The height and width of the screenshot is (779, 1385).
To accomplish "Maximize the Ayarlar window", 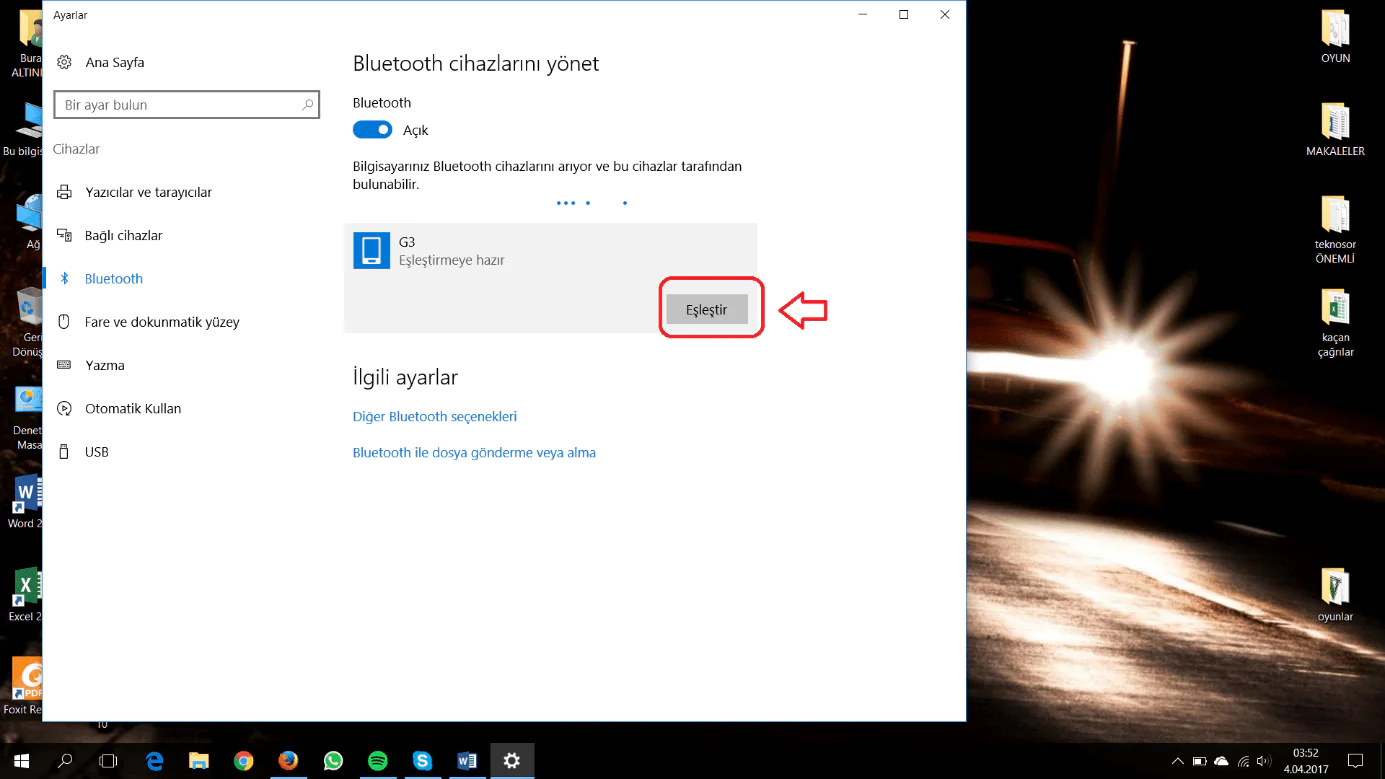I will coord(904,15).
